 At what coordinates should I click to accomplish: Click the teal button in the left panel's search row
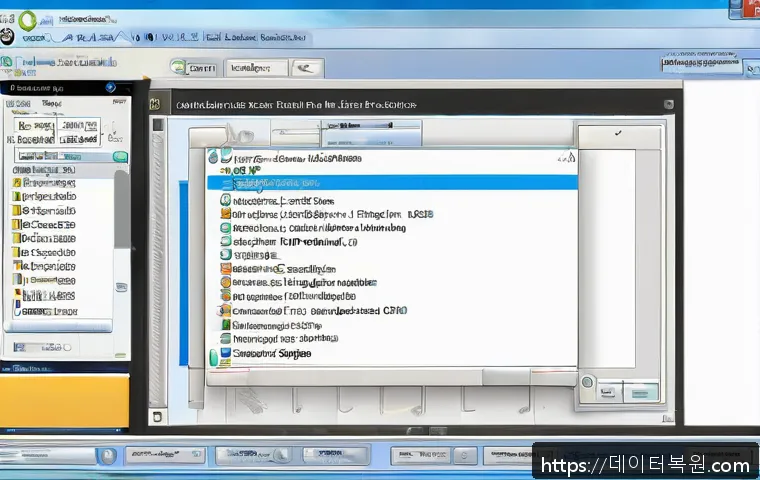(x=120, y=157)
